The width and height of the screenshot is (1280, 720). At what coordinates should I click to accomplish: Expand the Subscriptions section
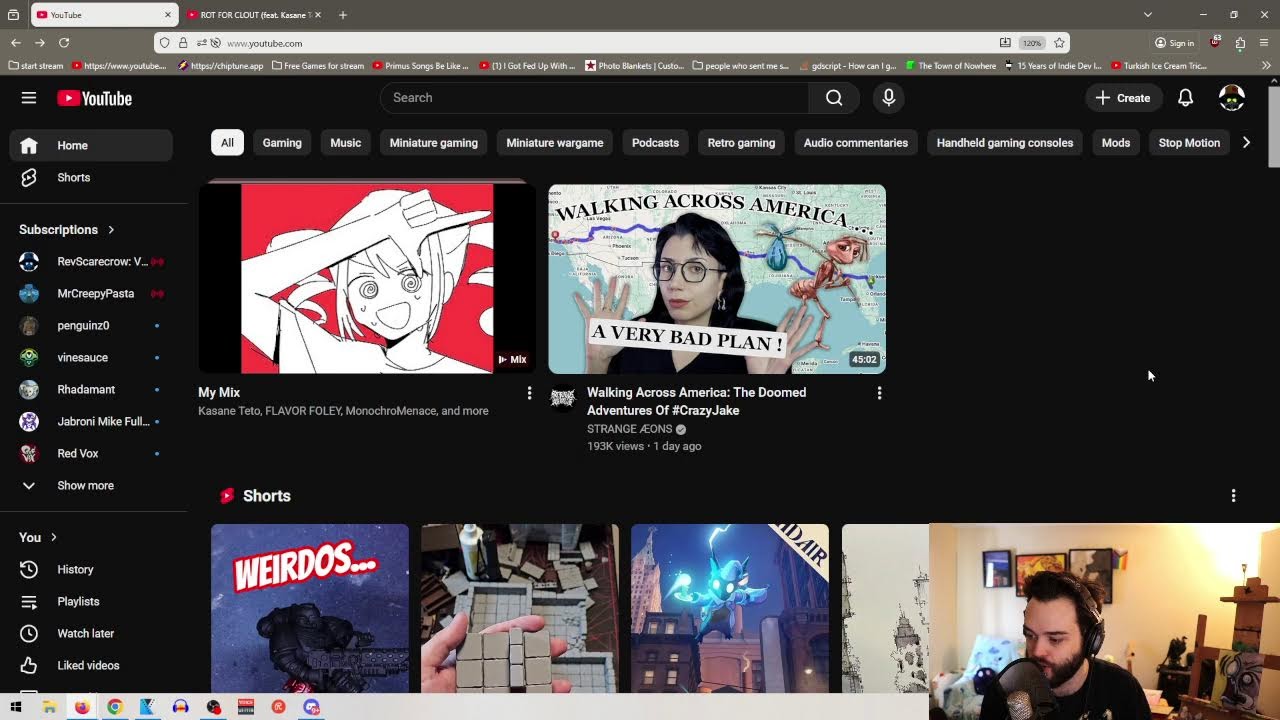pyautogui.click(x=66, y=230)
